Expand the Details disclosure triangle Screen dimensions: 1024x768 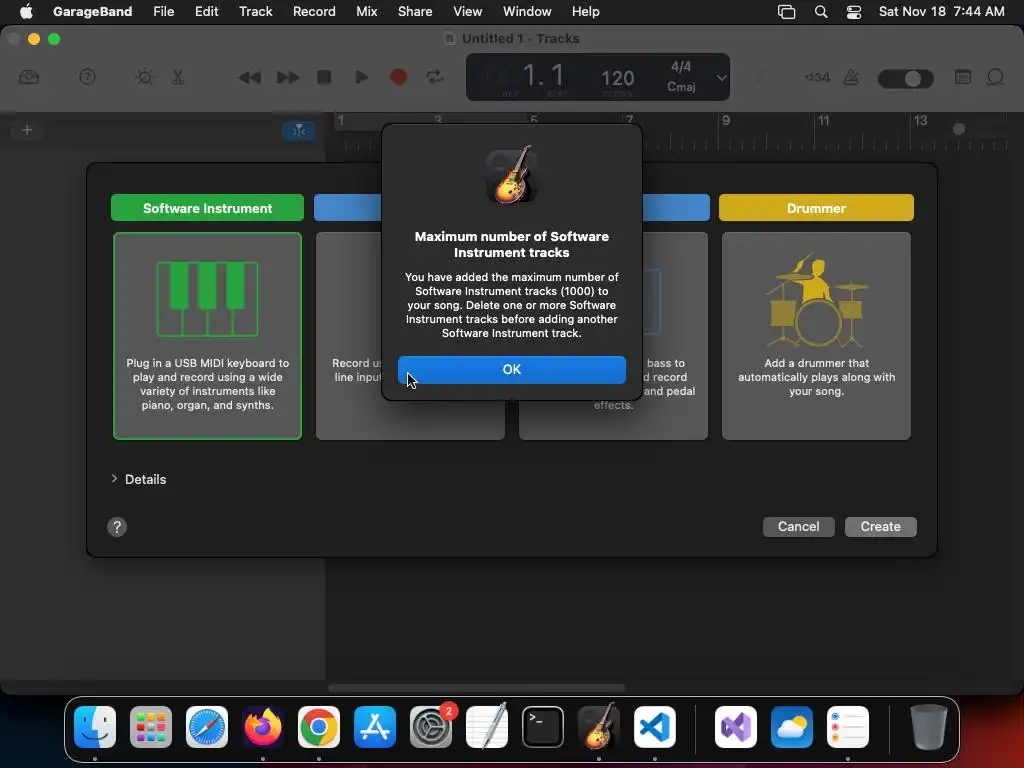[114, 479]
